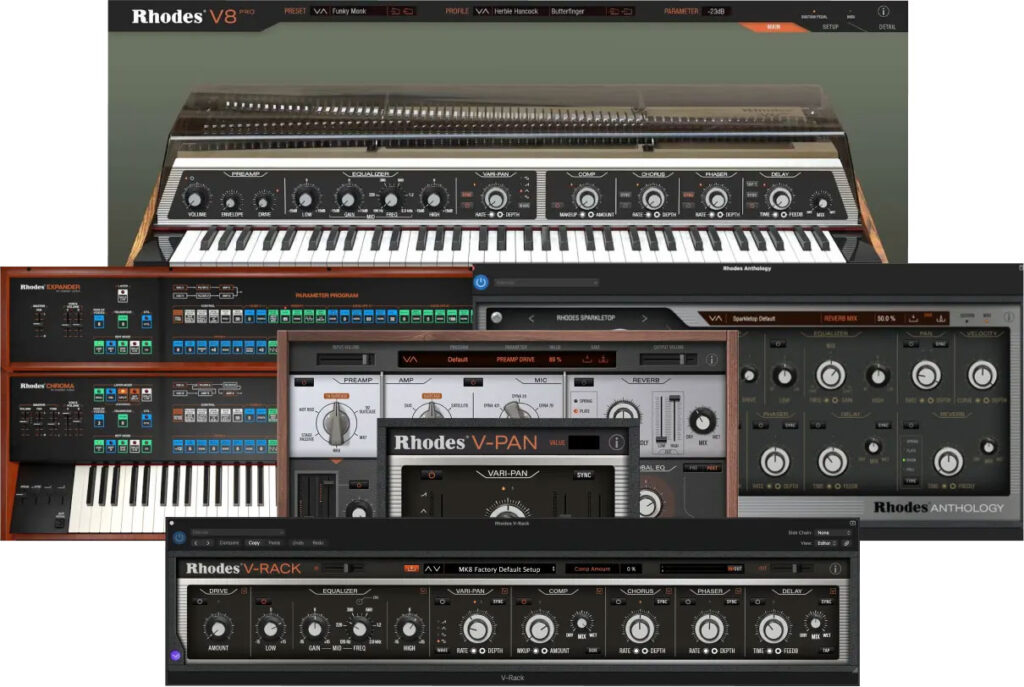Click the link icon beside V-Rack View
This screenshot has width=1024, height=687.
[845, 543]
